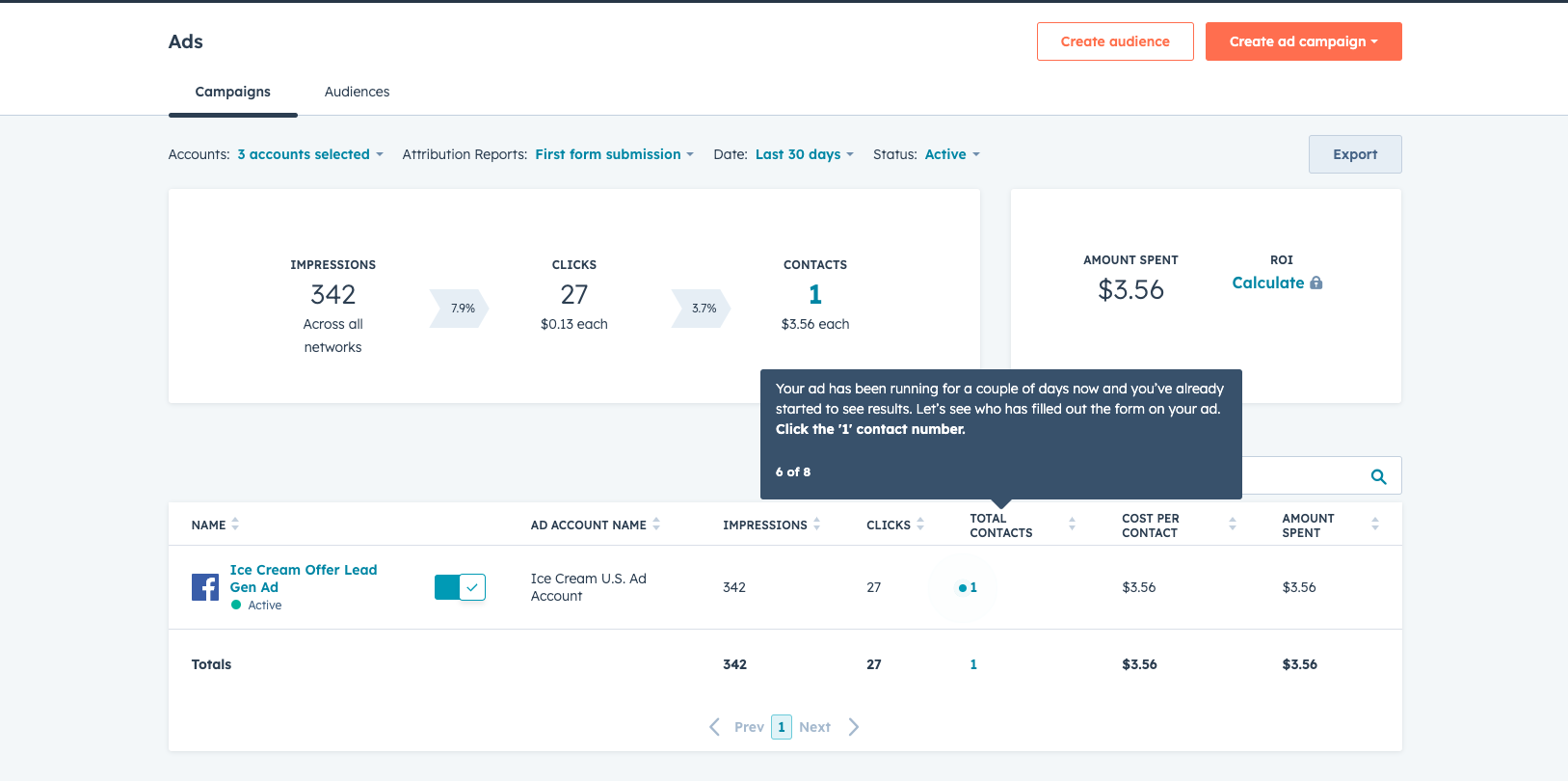
Task: Open the Status Active filter dropdown
Action: click(x=951, y=154)
